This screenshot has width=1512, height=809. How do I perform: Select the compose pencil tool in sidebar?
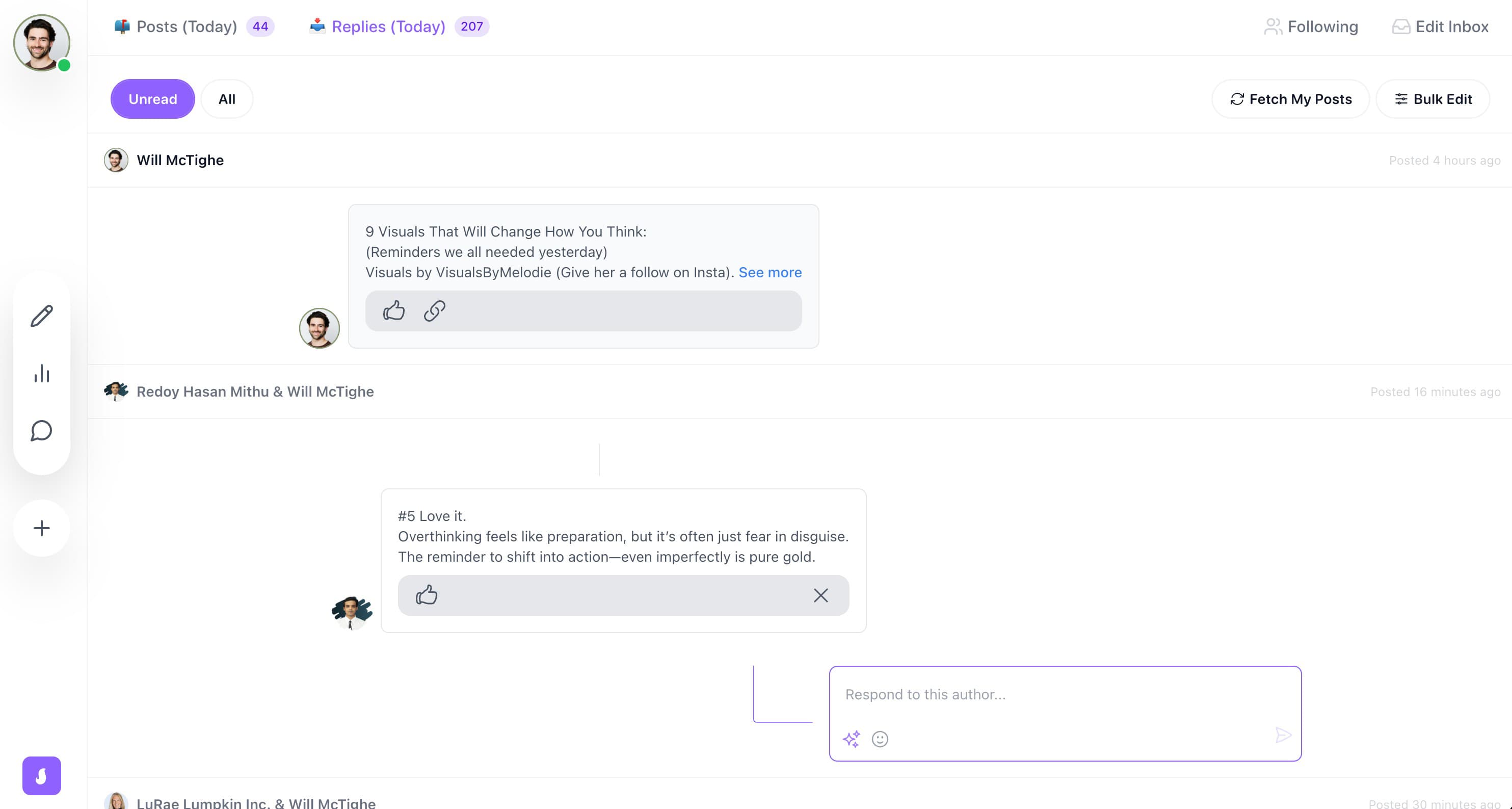[41, 316]
